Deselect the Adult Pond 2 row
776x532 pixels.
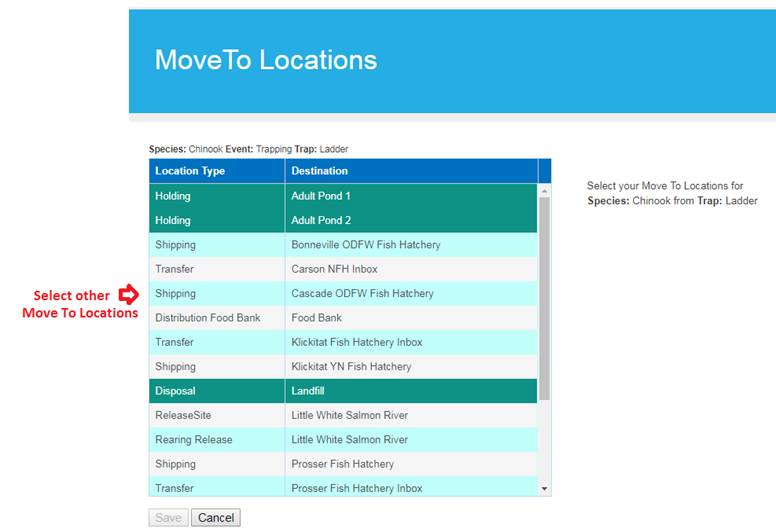click(342, 220)
